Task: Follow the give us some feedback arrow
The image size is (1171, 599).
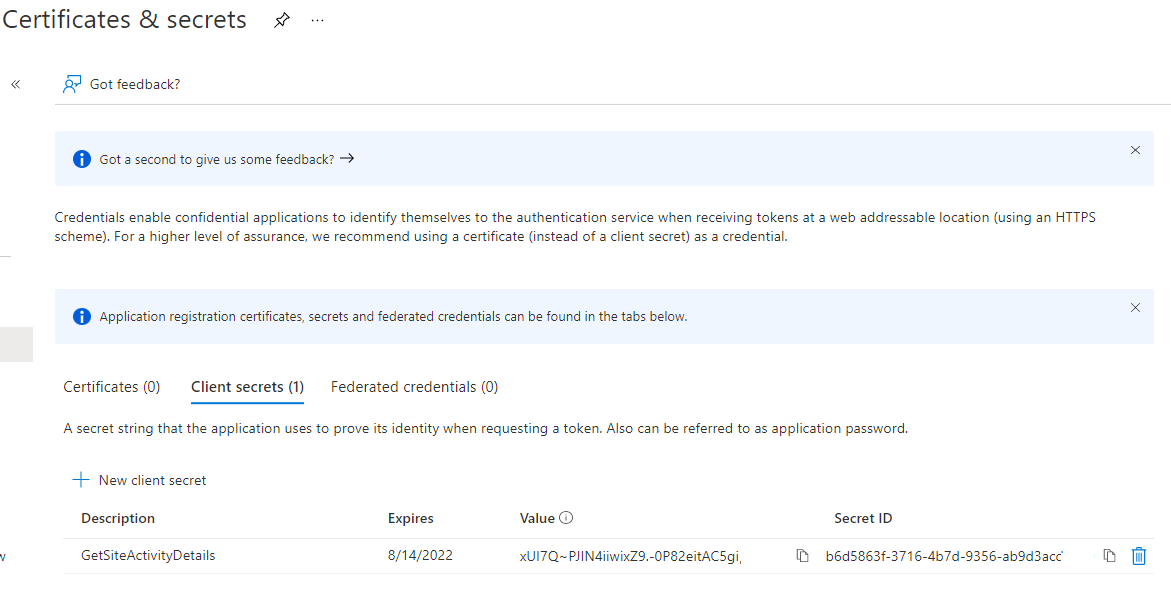Action: tap(347, 158)
